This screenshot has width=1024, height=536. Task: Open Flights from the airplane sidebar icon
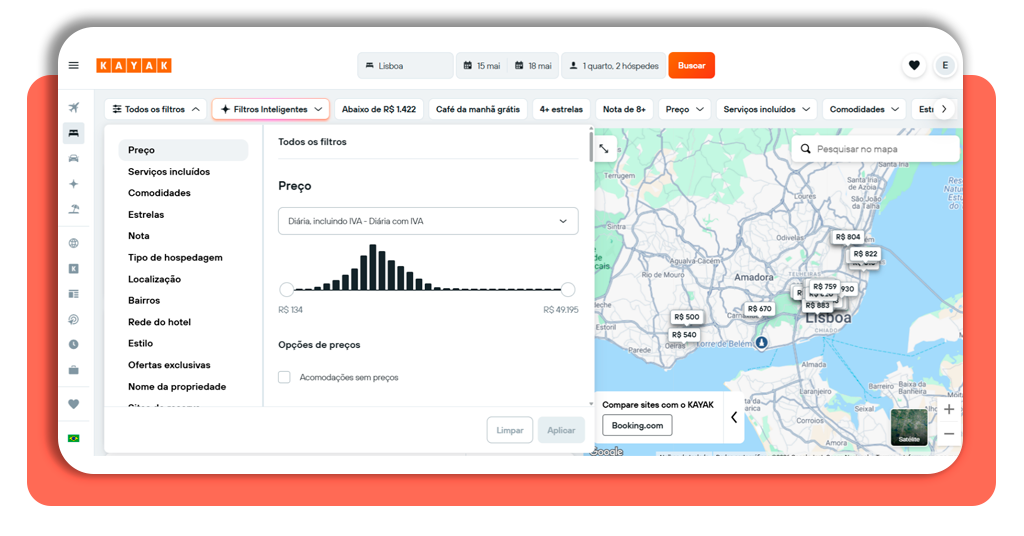click(74, 107)
